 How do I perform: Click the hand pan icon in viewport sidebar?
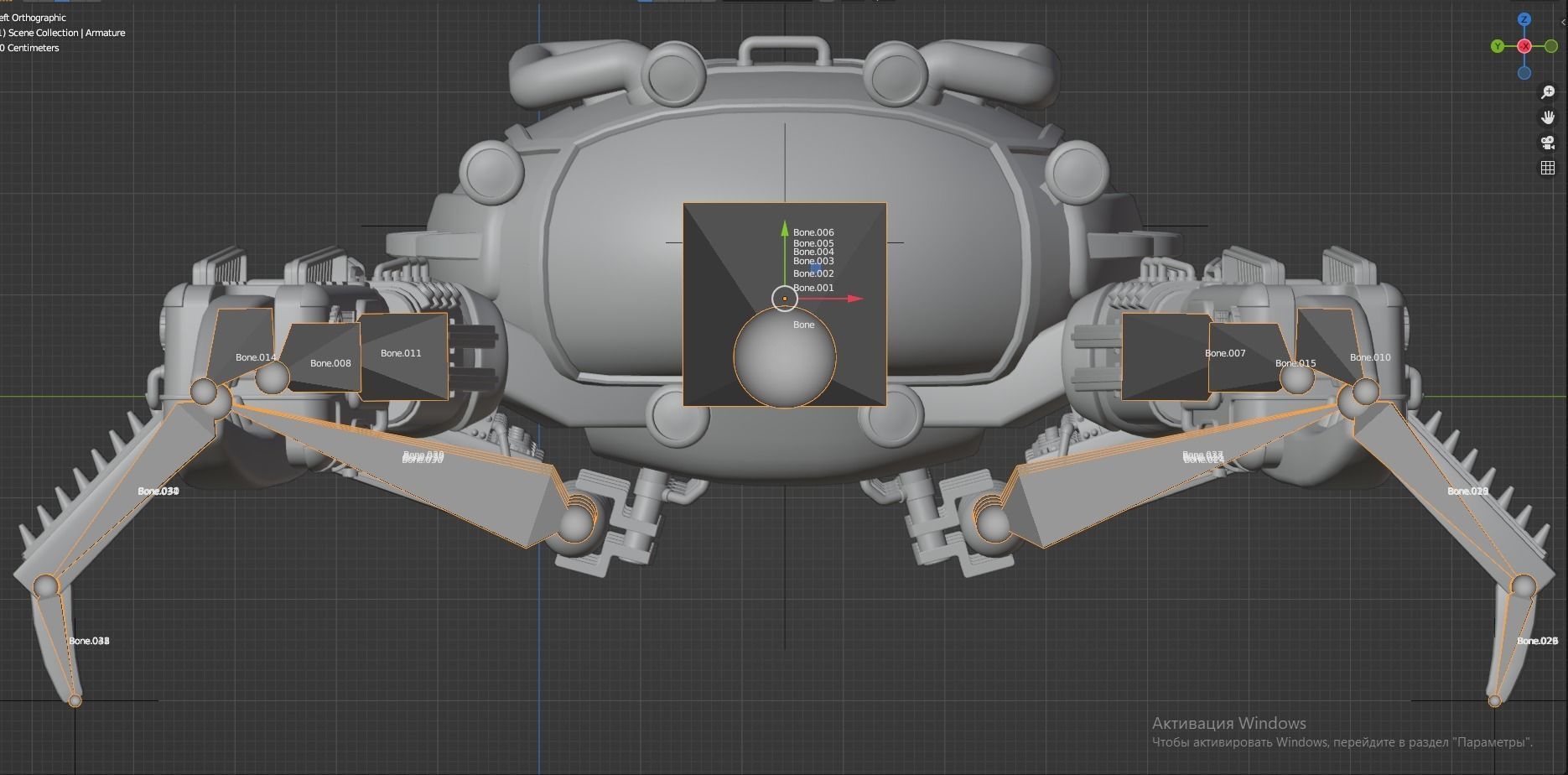[1548, 117]
